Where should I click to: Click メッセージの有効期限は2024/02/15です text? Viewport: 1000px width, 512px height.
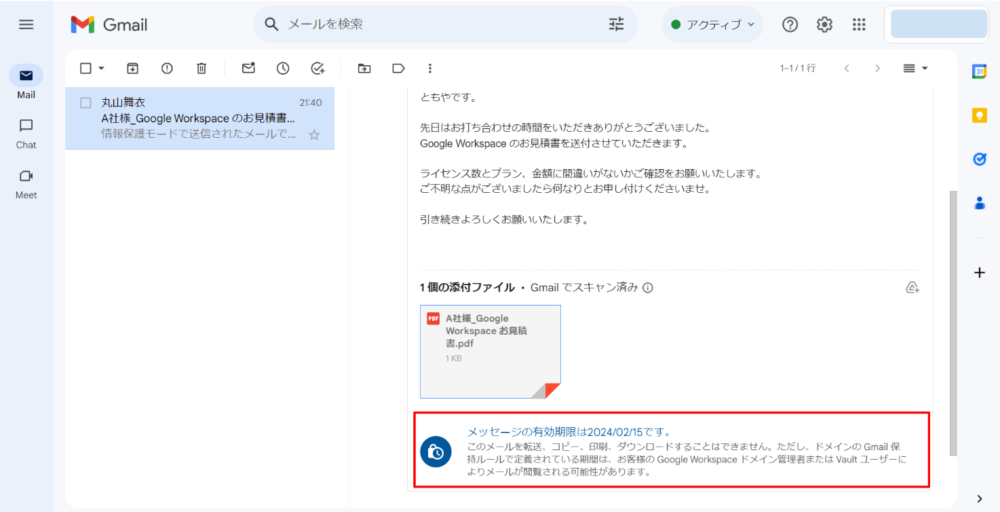pos(569,432)
